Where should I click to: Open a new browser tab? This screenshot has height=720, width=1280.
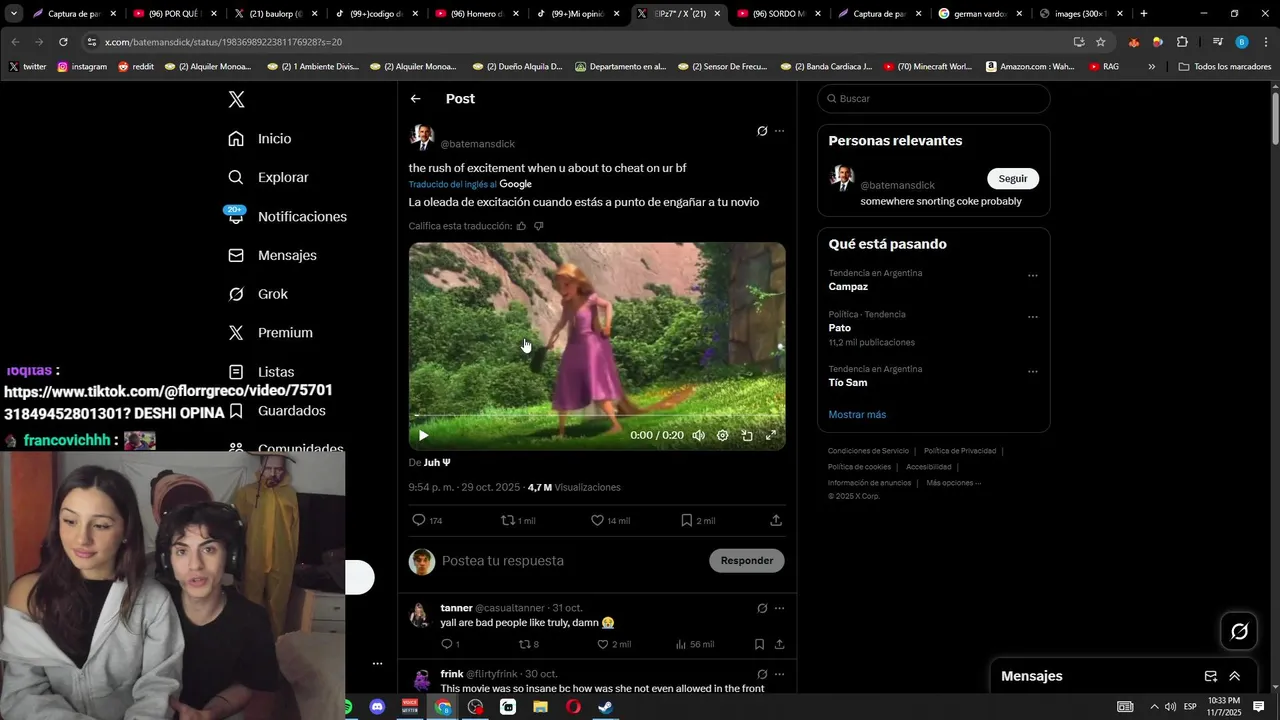pyautogui.click(x=1144, y=14)
